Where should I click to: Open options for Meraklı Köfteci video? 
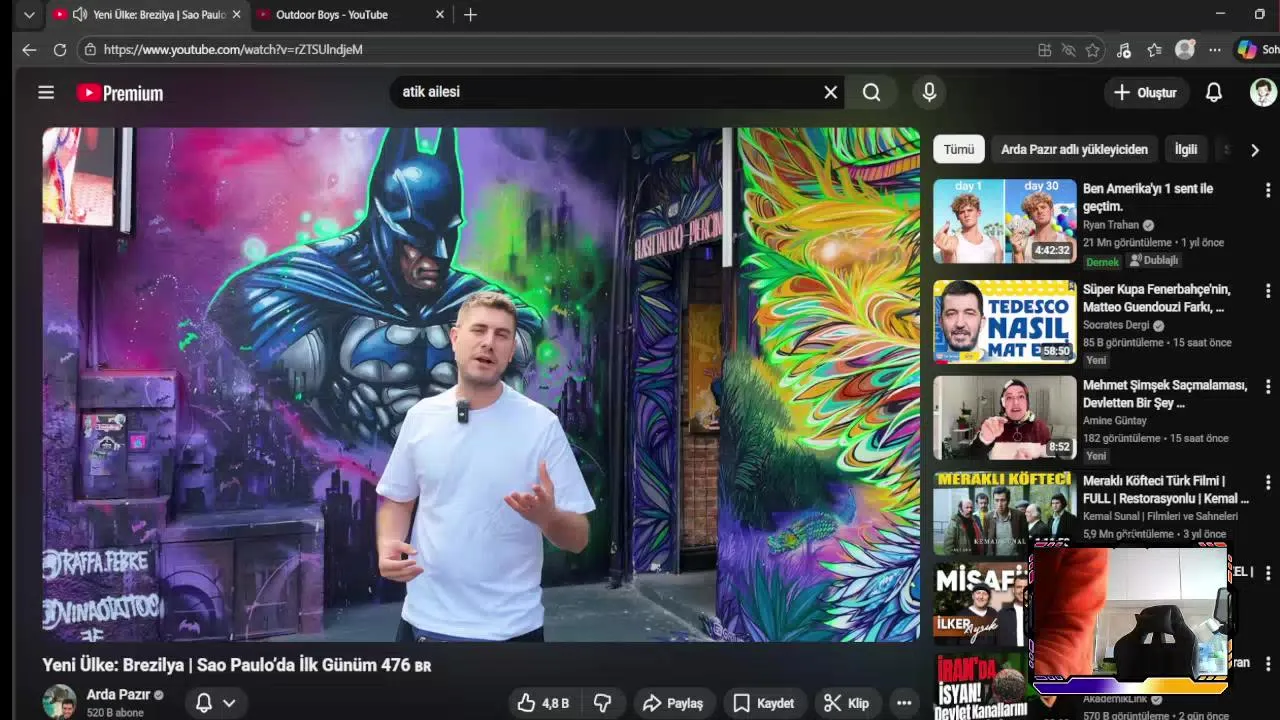coord(1268,482)
